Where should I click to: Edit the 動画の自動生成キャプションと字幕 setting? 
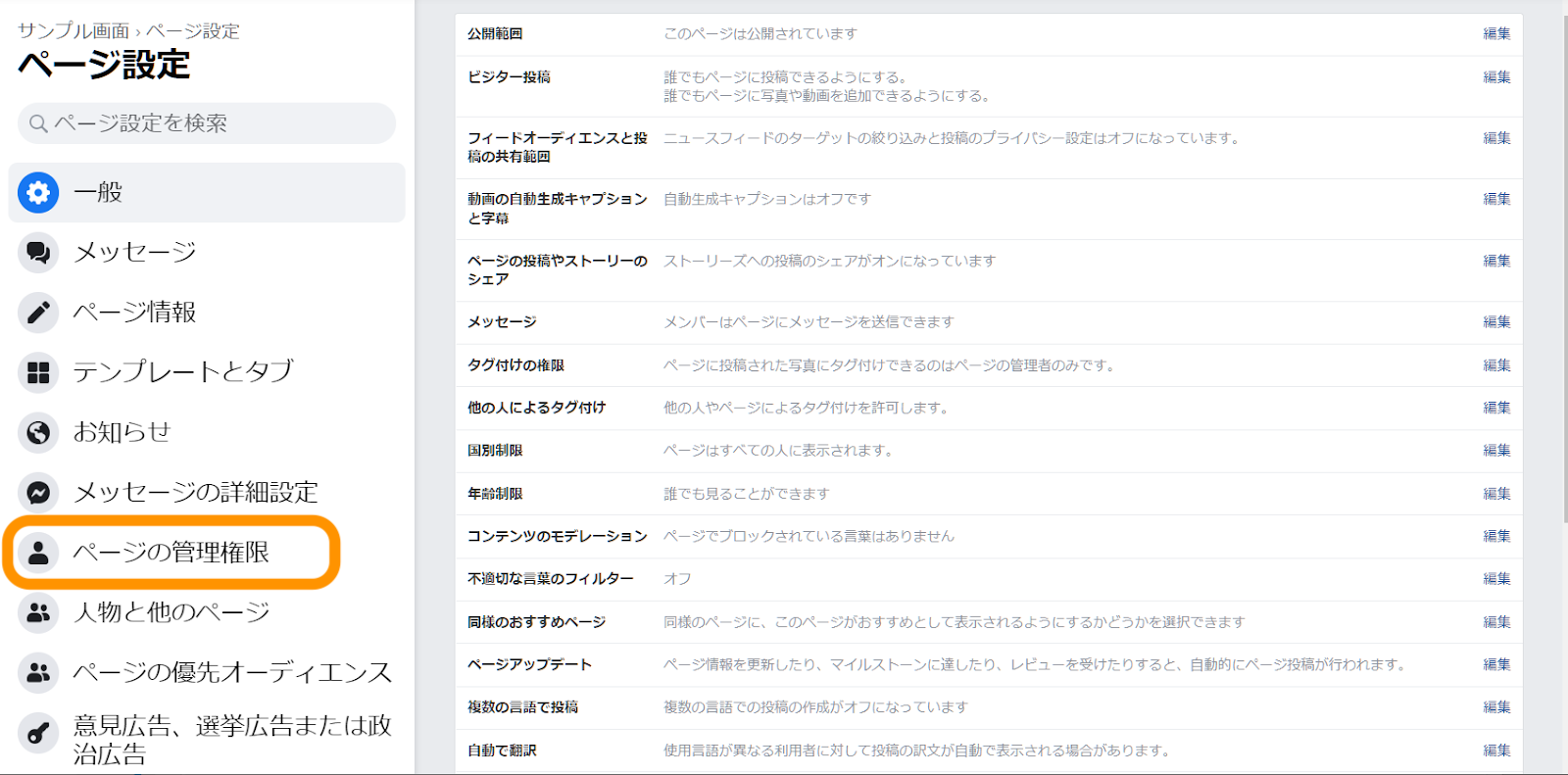pyautogui.click(x=1496, y=199)
